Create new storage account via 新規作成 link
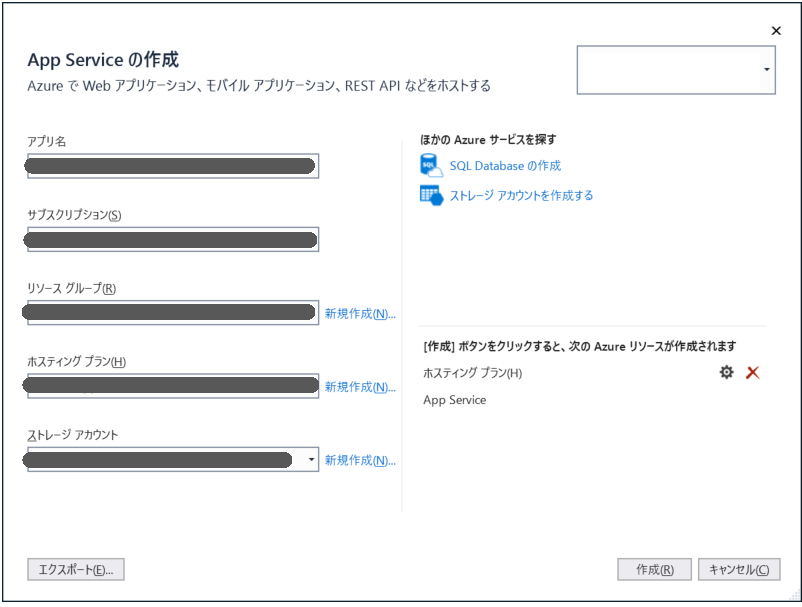Screen dimensions: 802x607 (x=361, y=459)
